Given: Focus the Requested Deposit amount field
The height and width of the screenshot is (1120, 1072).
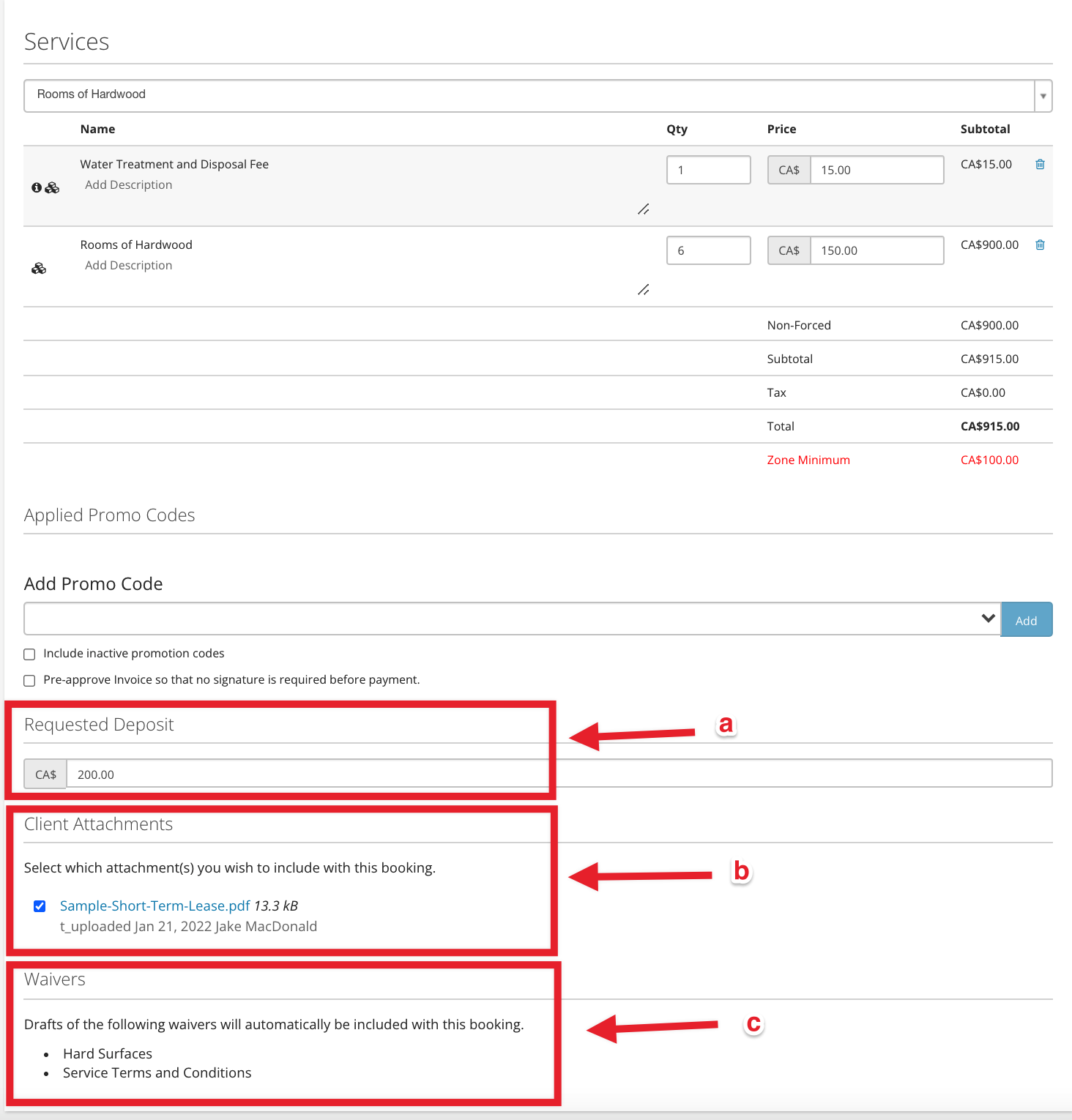Looking at the screenshot, I should pos(559,774).
